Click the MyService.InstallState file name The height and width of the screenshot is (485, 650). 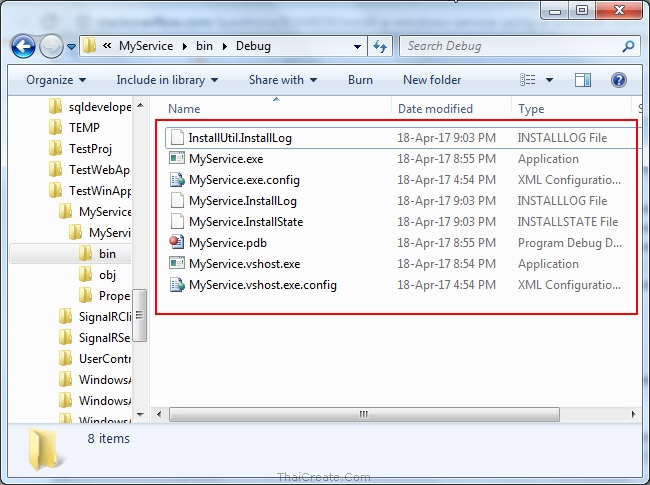[246, 222]
